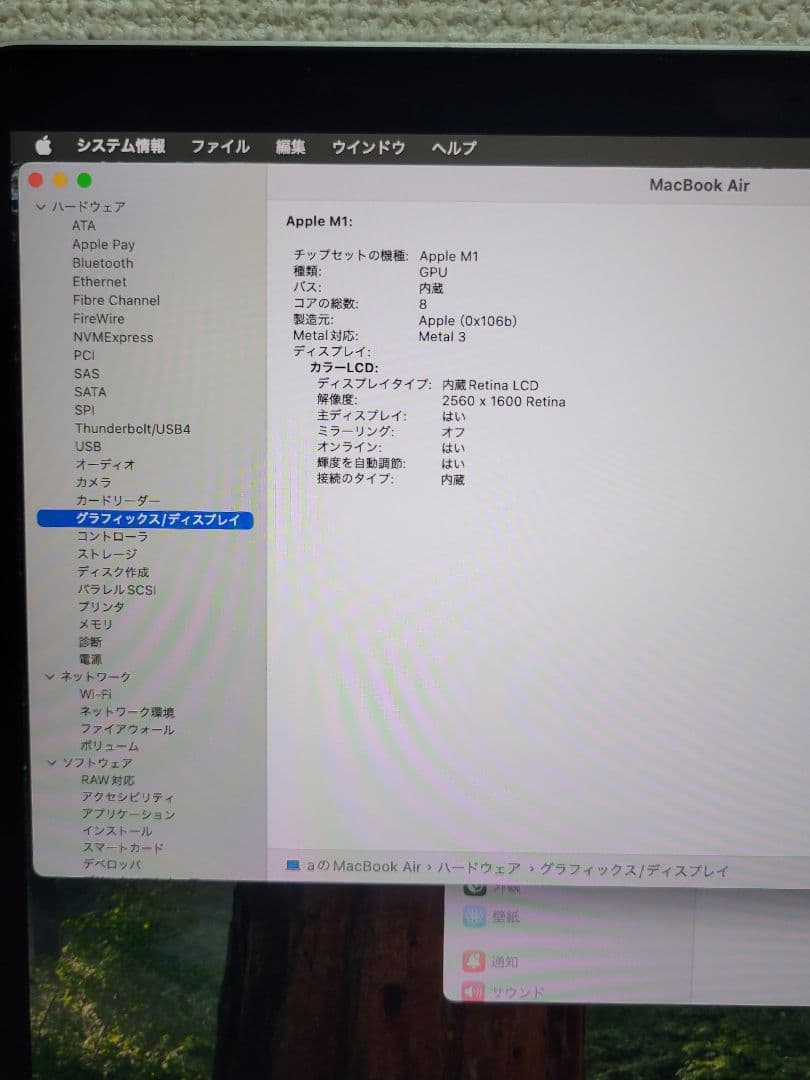This screenshot has height=1080, width=810.
Task: Select カードリーダー in the sidebar
Action: click(118, 500)
